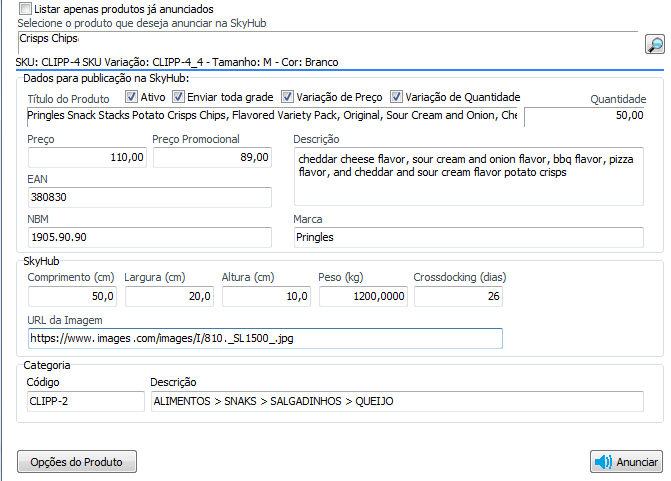Image resolution: width=671 pixels, height=481 pixels.
Task: Click the Anunciar button with speaker icon
Action: [x=626, y=462]
